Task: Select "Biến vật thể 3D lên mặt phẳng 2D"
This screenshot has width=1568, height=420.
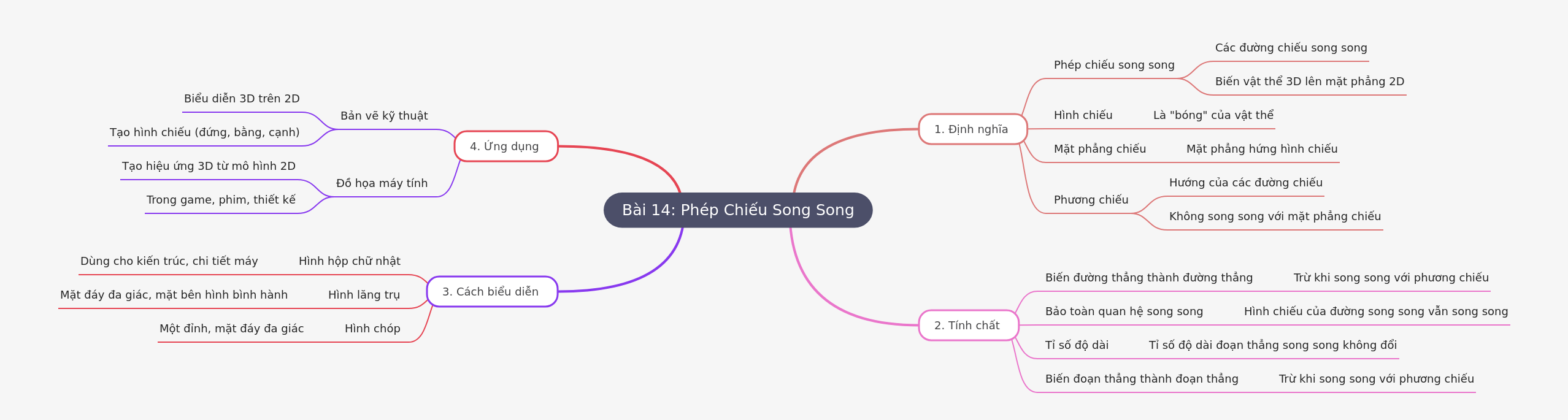Action: coord(1309,82)
